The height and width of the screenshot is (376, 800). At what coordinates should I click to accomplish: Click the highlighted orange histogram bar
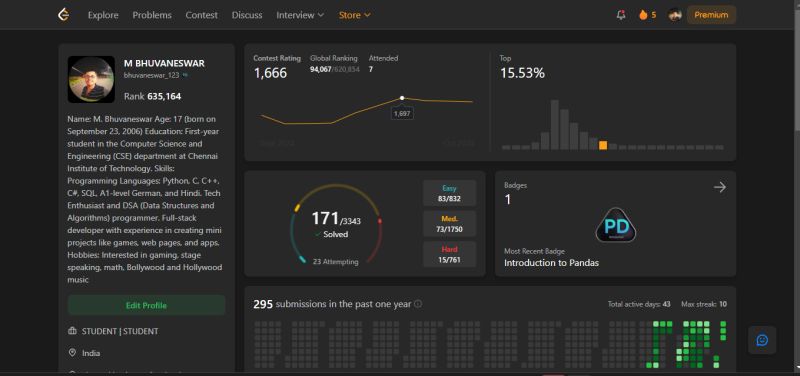[603, 145]
